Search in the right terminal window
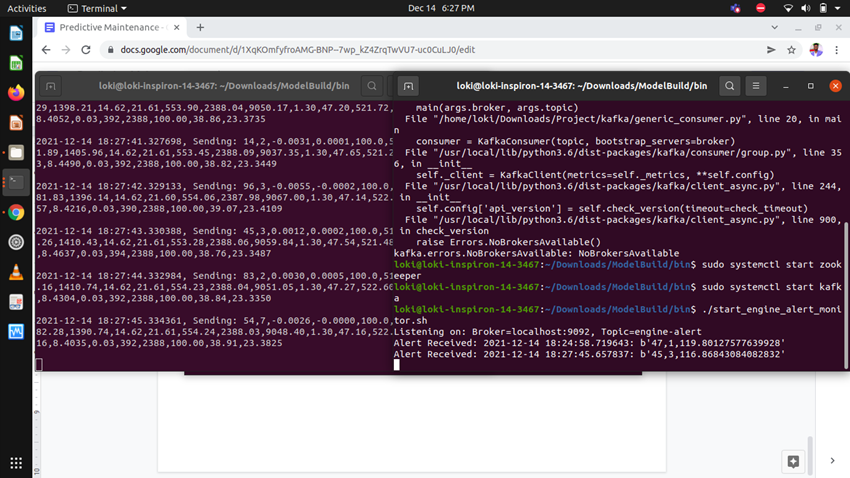The height and width of the screenshot is (478, 850). coord(730,86)
